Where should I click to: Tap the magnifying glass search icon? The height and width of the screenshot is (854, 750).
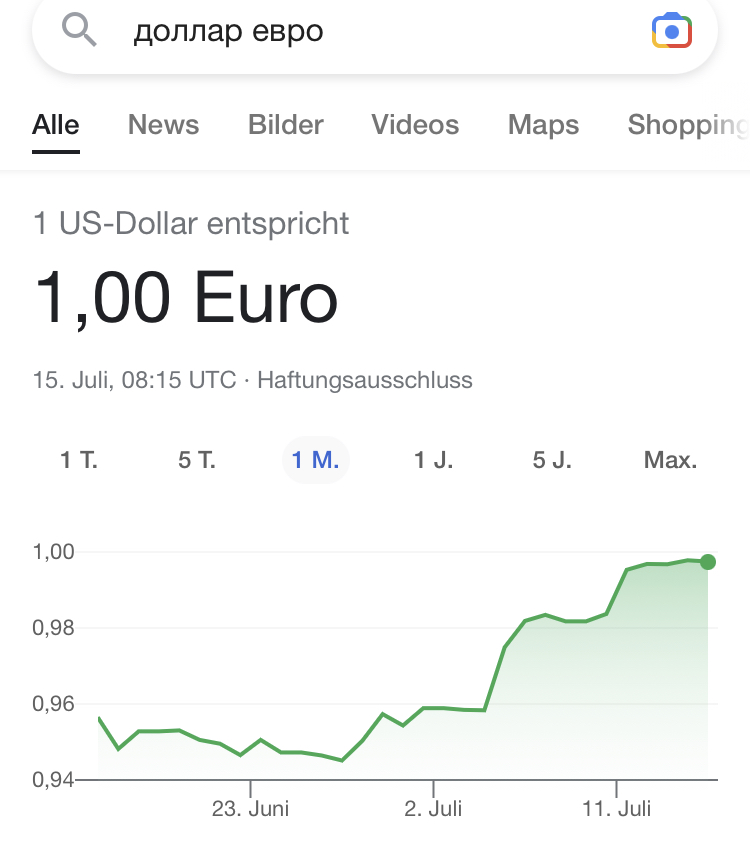(x=79, y=30)
